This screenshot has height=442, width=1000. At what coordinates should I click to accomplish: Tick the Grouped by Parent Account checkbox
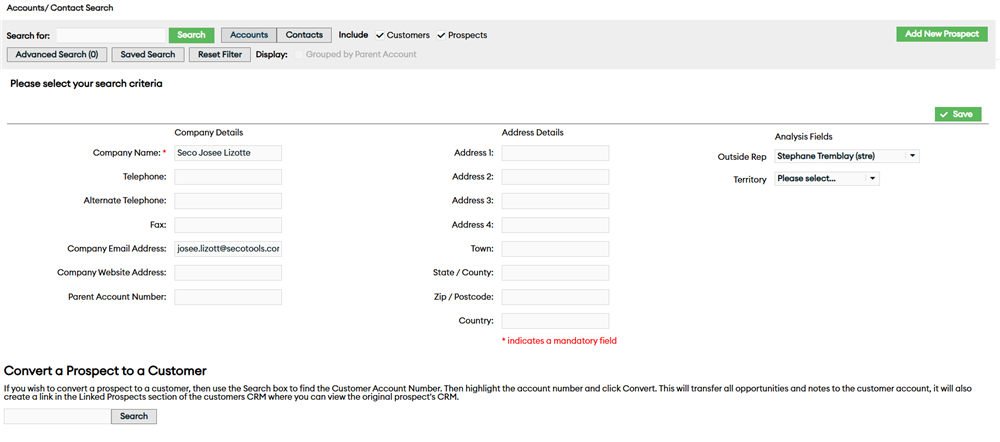296,54
